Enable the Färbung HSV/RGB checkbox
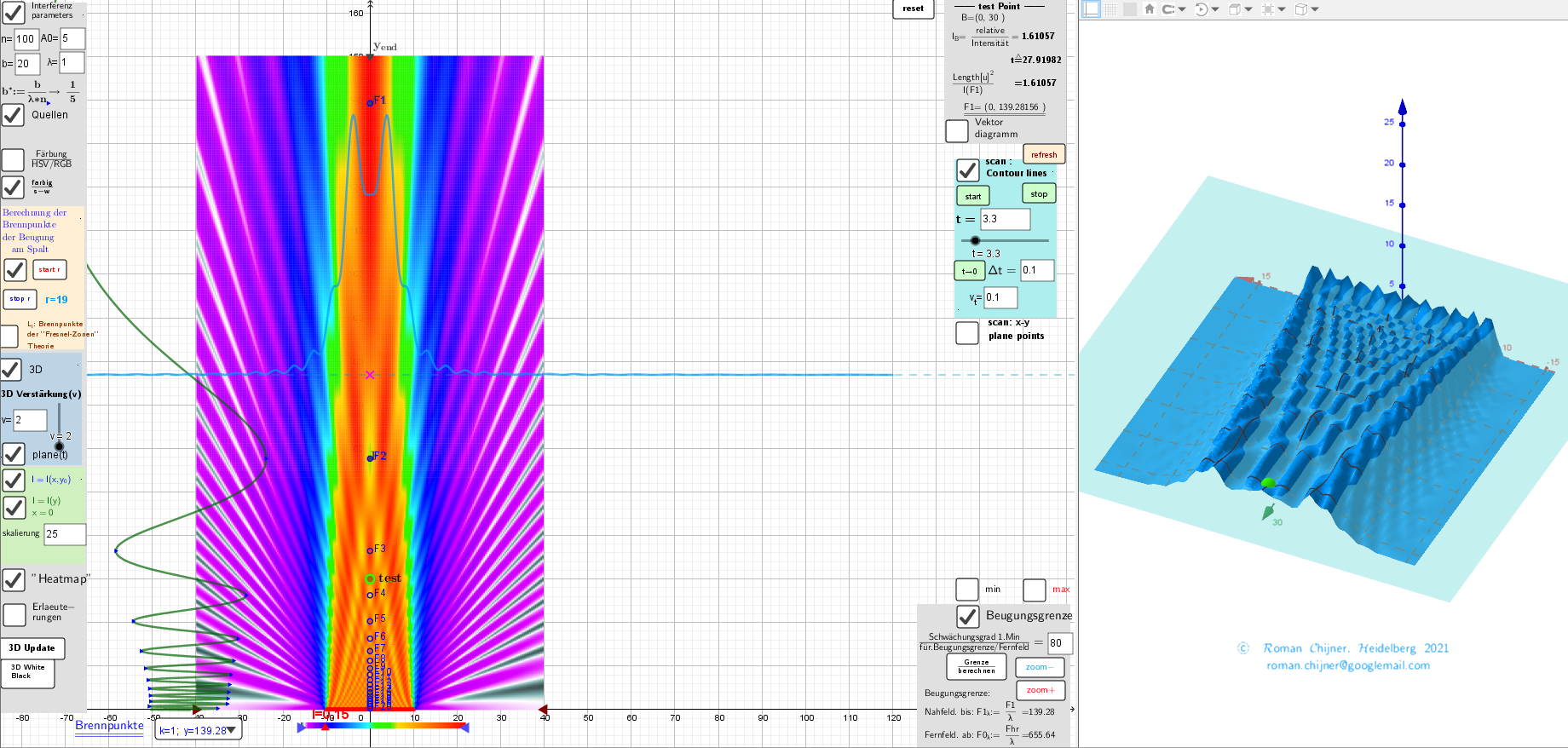Viewport: 1568px width, 748px height. [13, 159]
